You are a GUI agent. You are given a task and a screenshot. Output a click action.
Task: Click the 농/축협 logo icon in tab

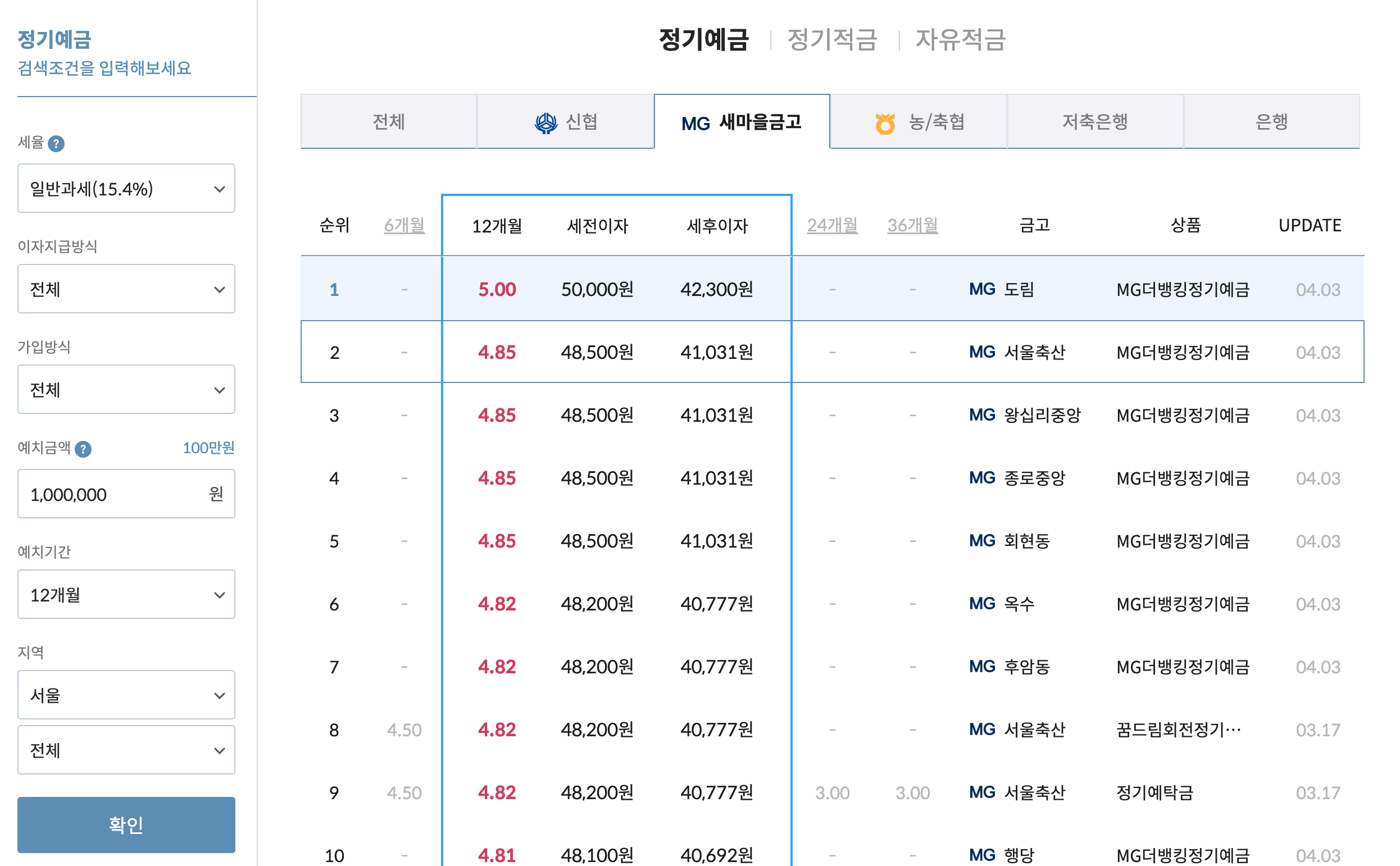[884, 122]
